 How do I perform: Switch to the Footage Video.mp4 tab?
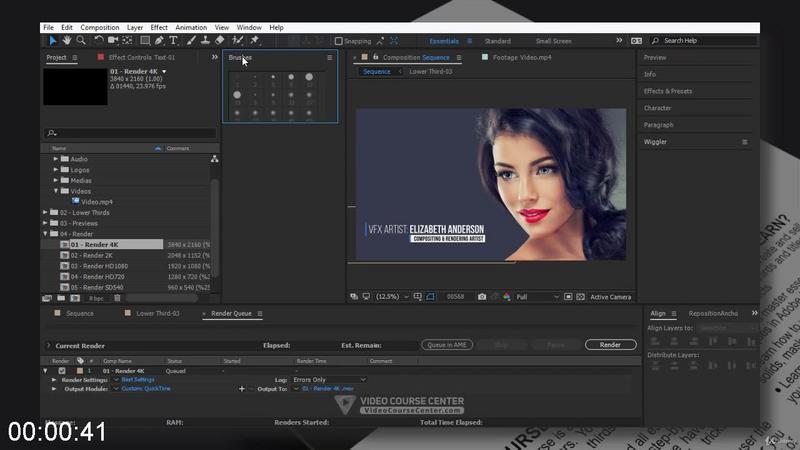(521, 57)
